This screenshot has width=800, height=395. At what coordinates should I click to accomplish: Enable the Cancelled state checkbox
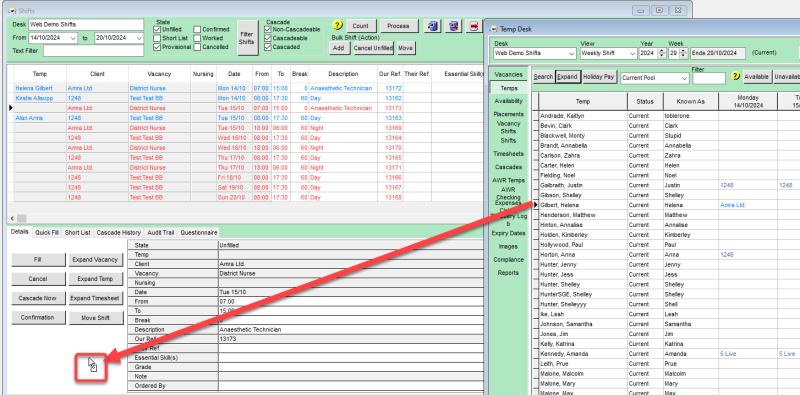tap(197, 47)
